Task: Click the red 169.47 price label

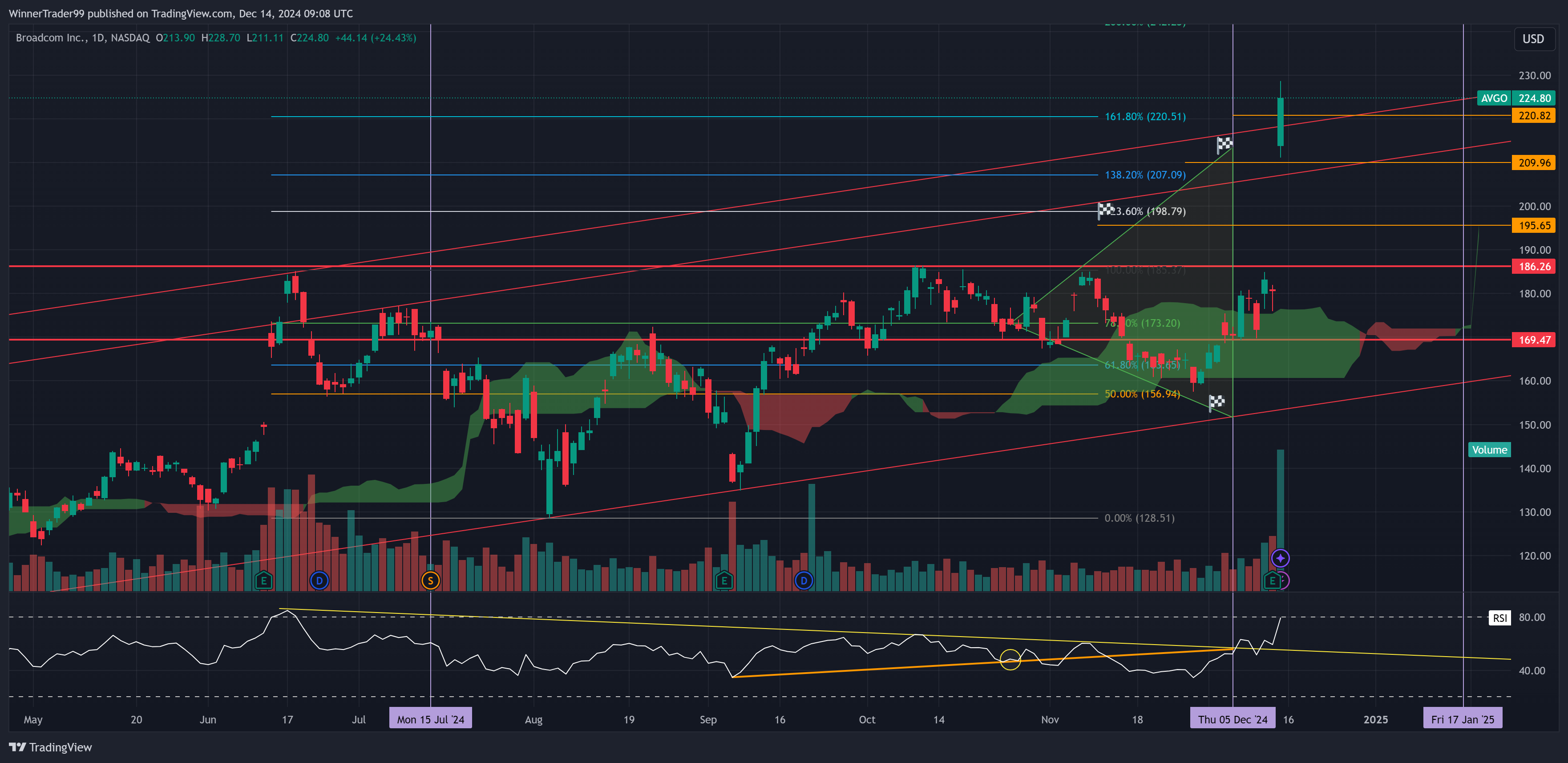Action: 1533,340
